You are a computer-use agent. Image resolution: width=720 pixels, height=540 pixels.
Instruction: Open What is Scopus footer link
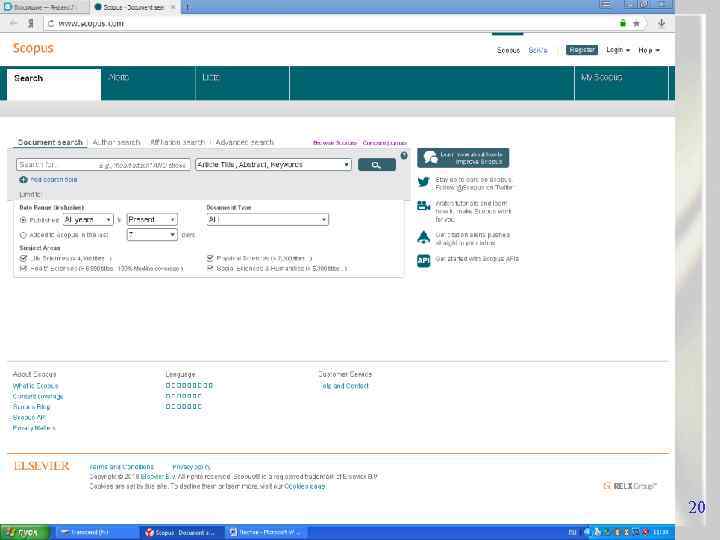(x=35, y=386)
